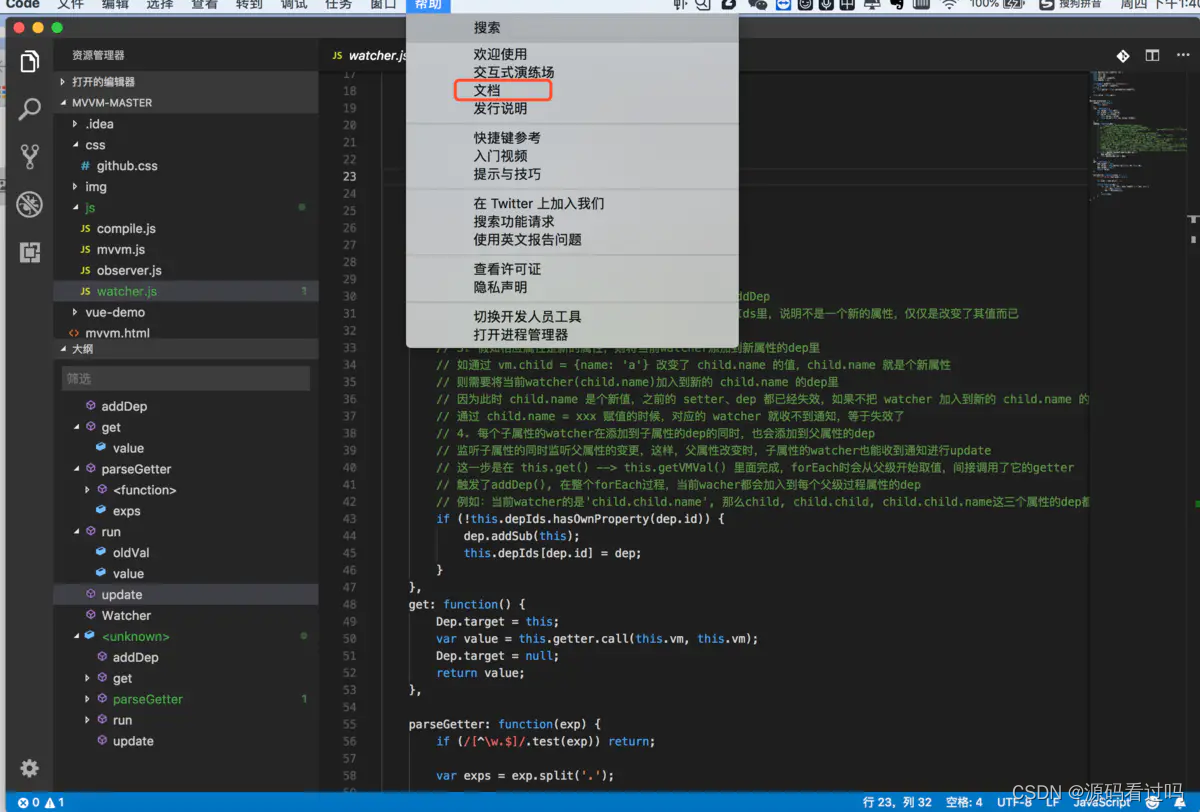Open the Manage gear icon

click(x=30, y=768)
